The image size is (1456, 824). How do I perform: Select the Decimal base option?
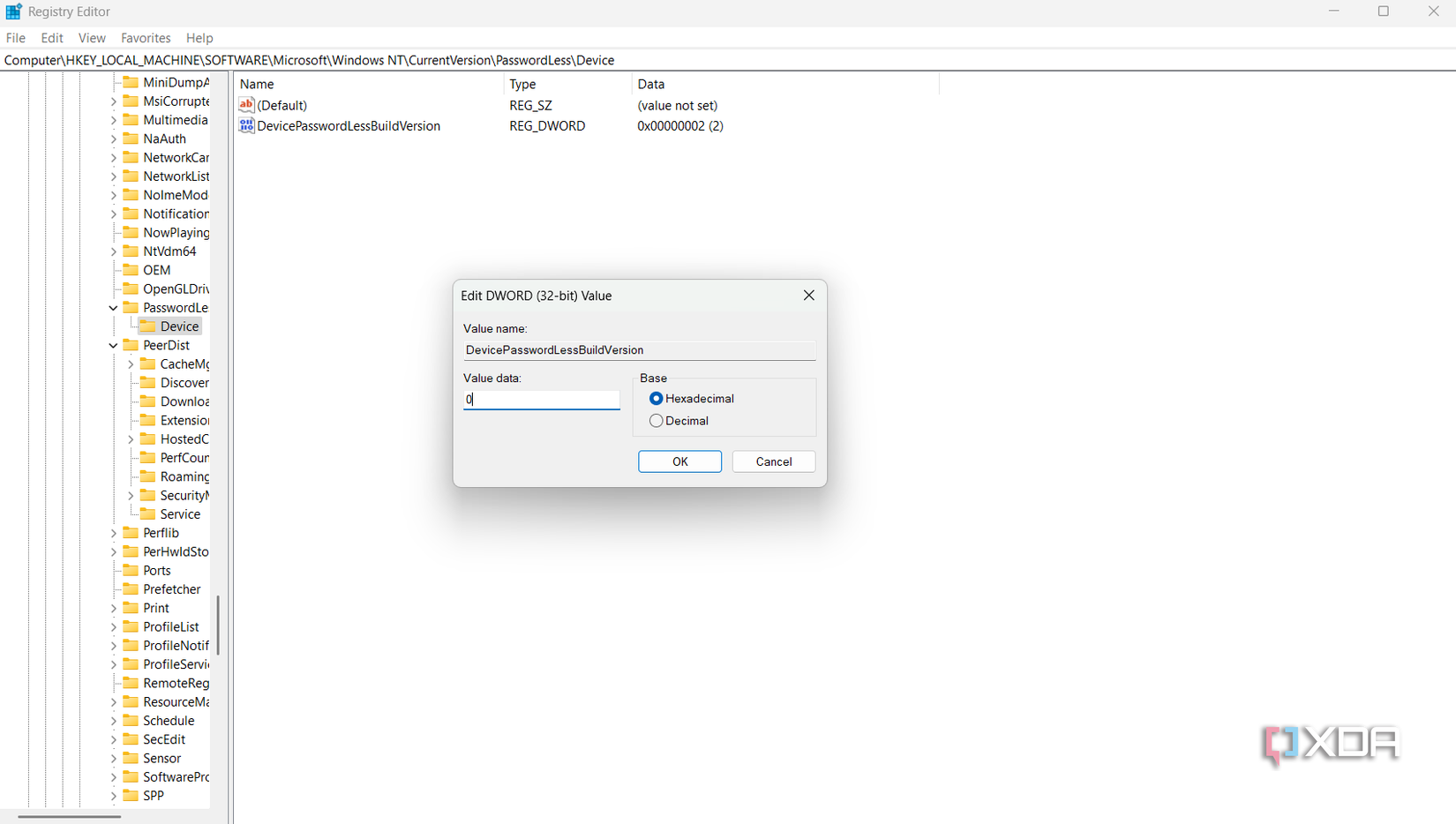coord(656,421)
